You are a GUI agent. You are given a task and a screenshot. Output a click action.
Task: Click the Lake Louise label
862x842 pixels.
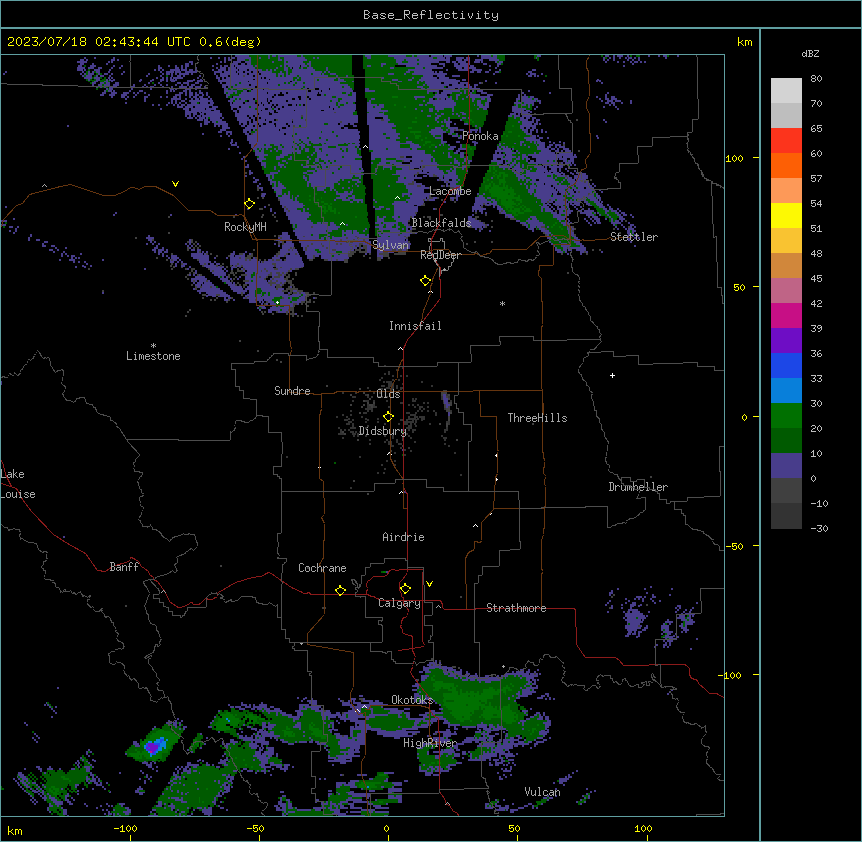pos(18,484)
